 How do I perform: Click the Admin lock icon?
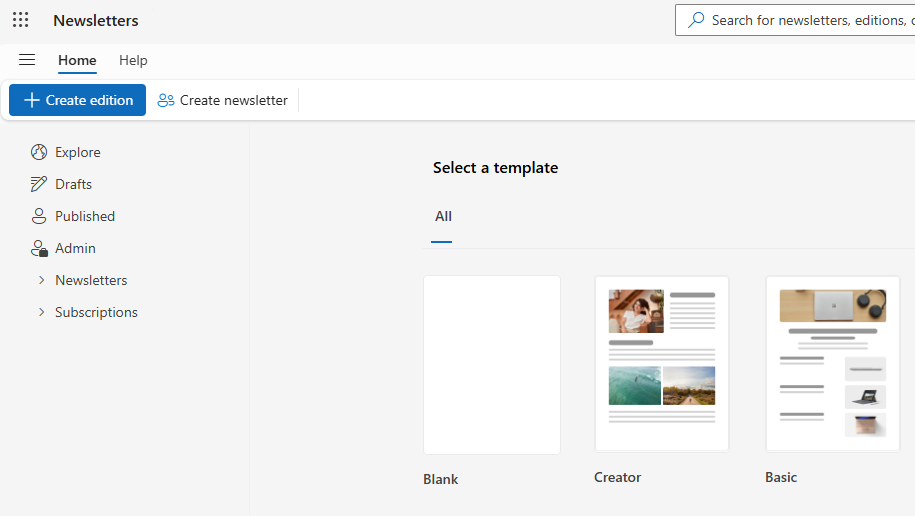pyautogui.click(x=39, y=248)
